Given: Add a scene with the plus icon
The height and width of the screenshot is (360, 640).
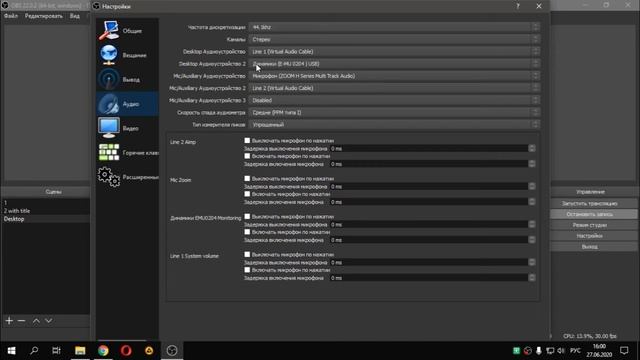Looking at the screenshot, I should pos(9,321).
